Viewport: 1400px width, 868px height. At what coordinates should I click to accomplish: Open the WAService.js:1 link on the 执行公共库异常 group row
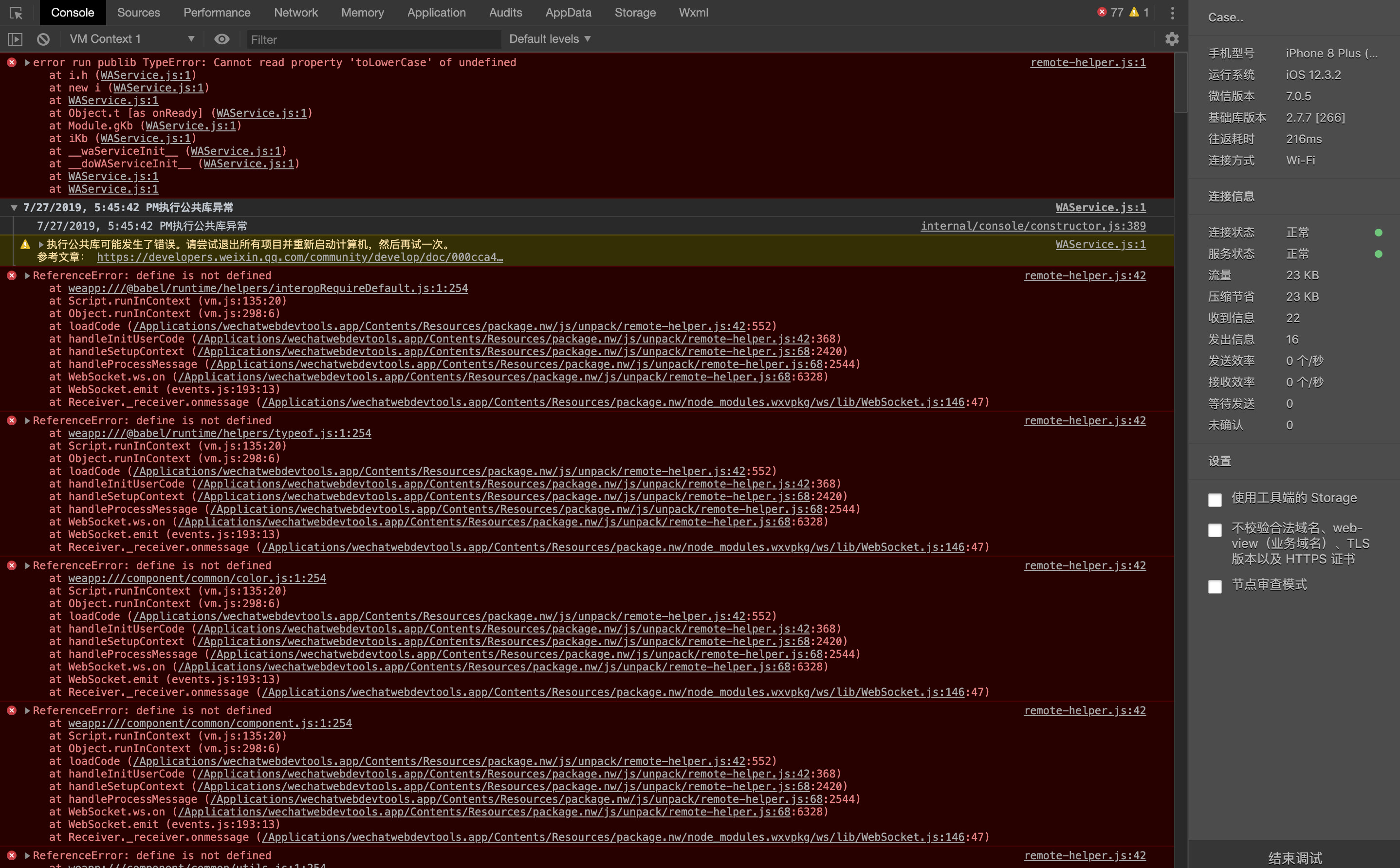(x=1100, y=208)
